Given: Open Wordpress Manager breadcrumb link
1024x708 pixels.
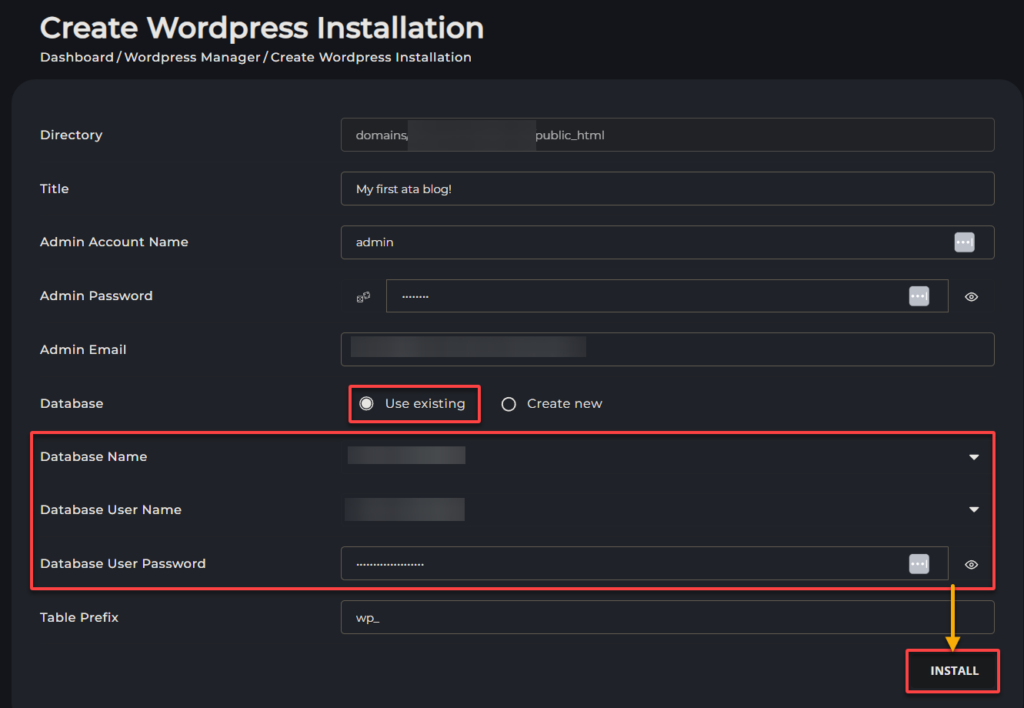Looking at the screenshot, I should [193, 57].
